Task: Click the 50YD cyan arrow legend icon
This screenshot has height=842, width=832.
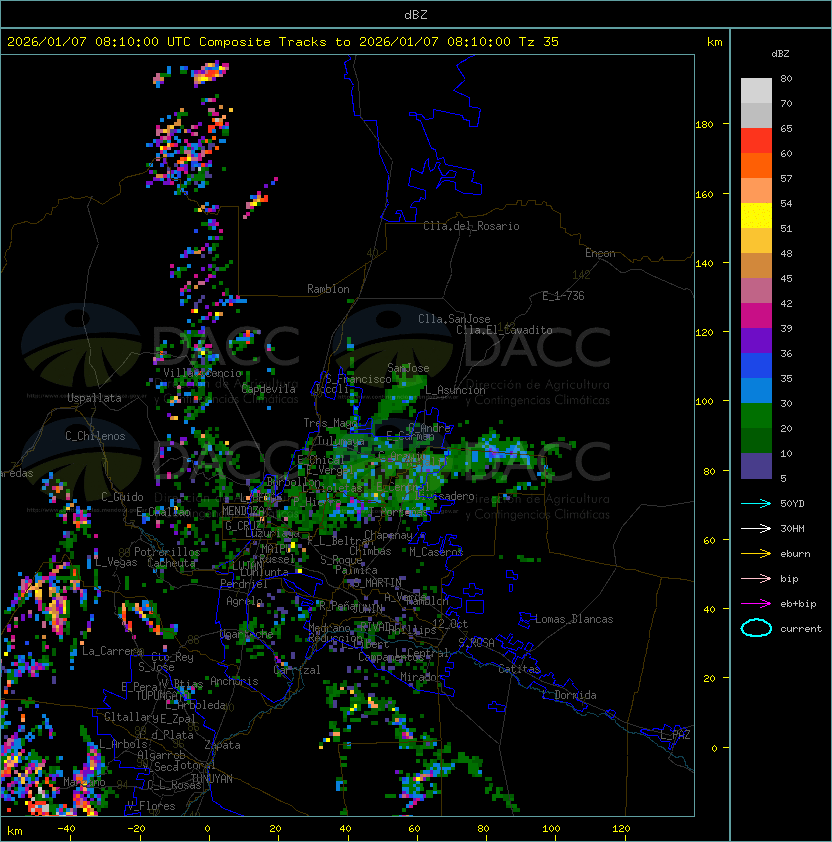Action: coord(756,504)
